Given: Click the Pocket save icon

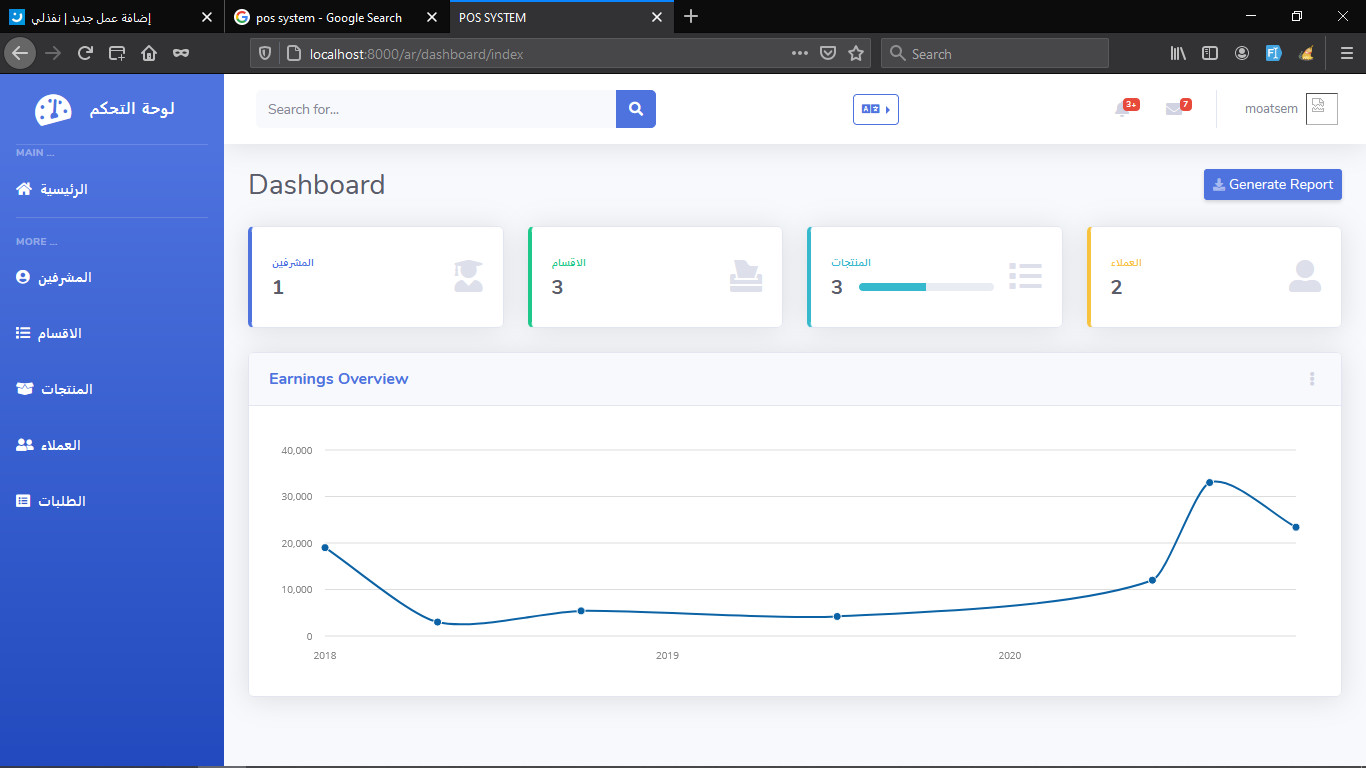Looking at the screenshot, I should coord(828,53).
